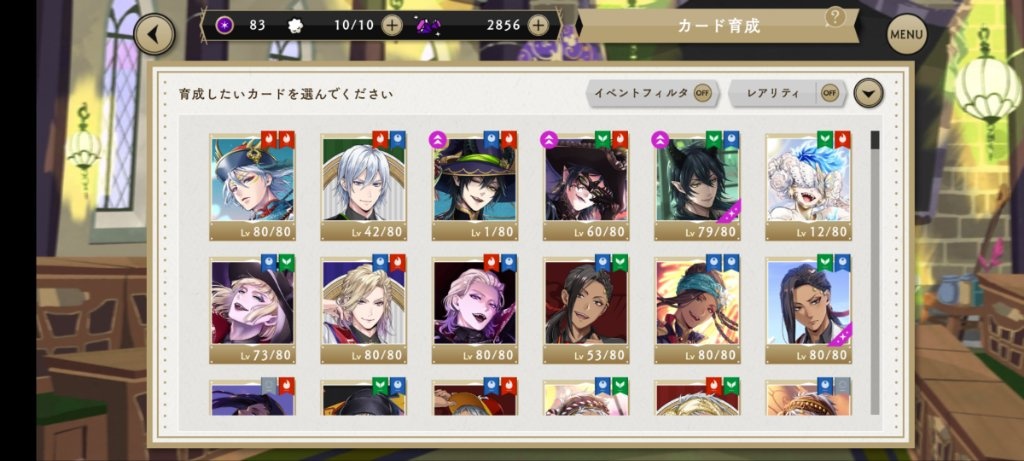Pick the card at Lv 53/80

[586, 310]
